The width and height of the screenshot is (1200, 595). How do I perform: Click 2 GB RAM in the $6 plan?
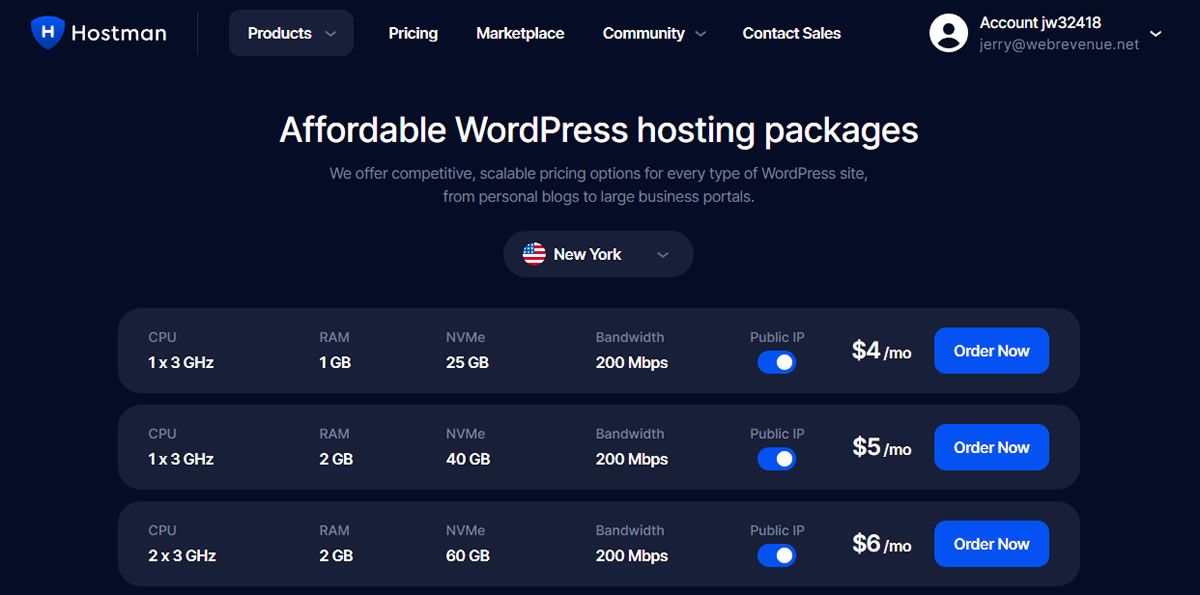336,555
